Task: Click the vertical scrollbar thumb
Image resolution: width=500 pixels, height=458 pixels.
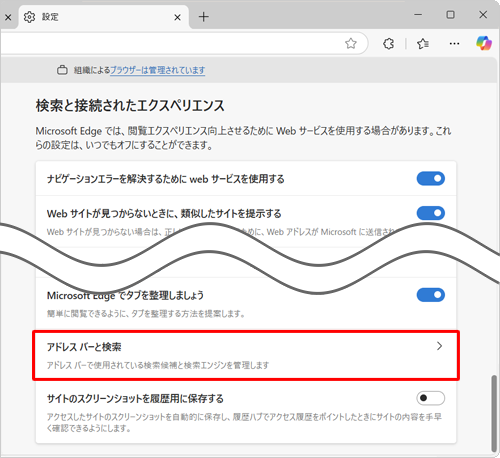Action: tap(494, 413)
